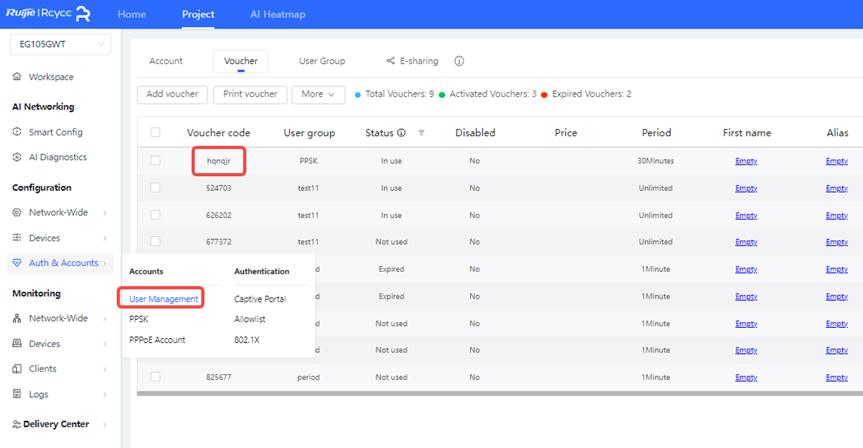
Task: Choose Captive Portal under Authentication
Action: (259, 299)
